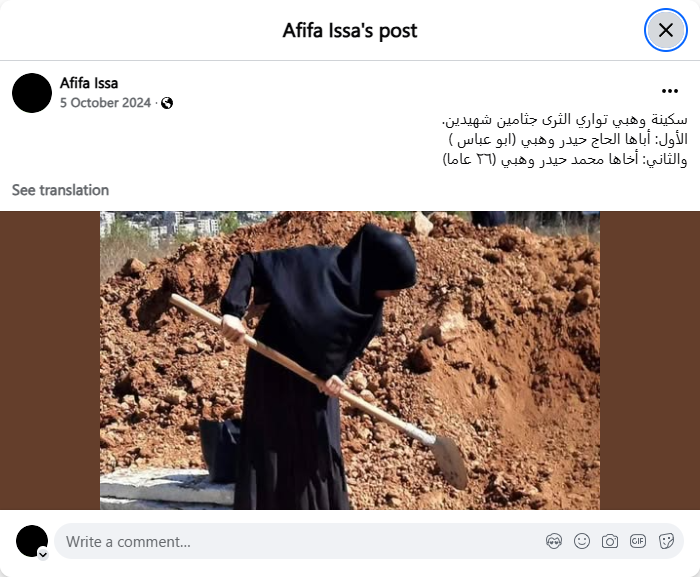700x577 pixels.
Task: Click Afifa Issa's profile picture
Action: coord(32,93)
